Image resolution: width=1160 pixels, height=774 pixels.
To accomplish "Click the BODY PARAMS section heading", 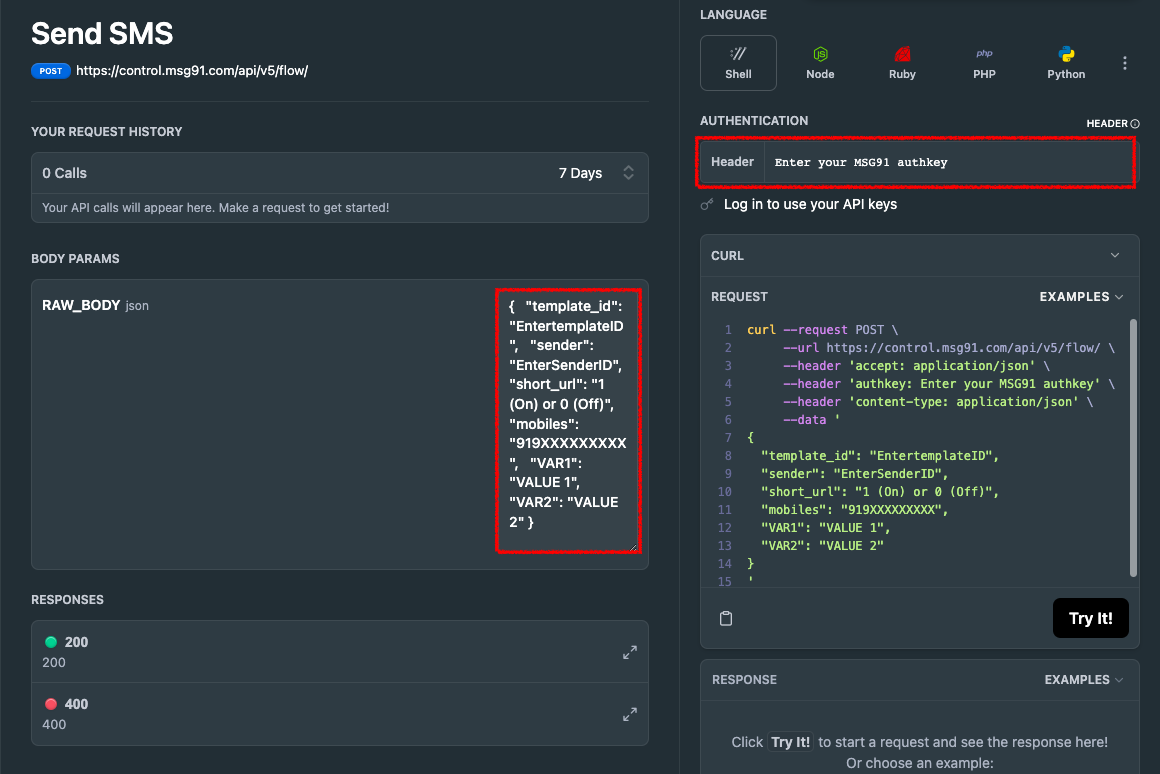I will pos(75,258).
